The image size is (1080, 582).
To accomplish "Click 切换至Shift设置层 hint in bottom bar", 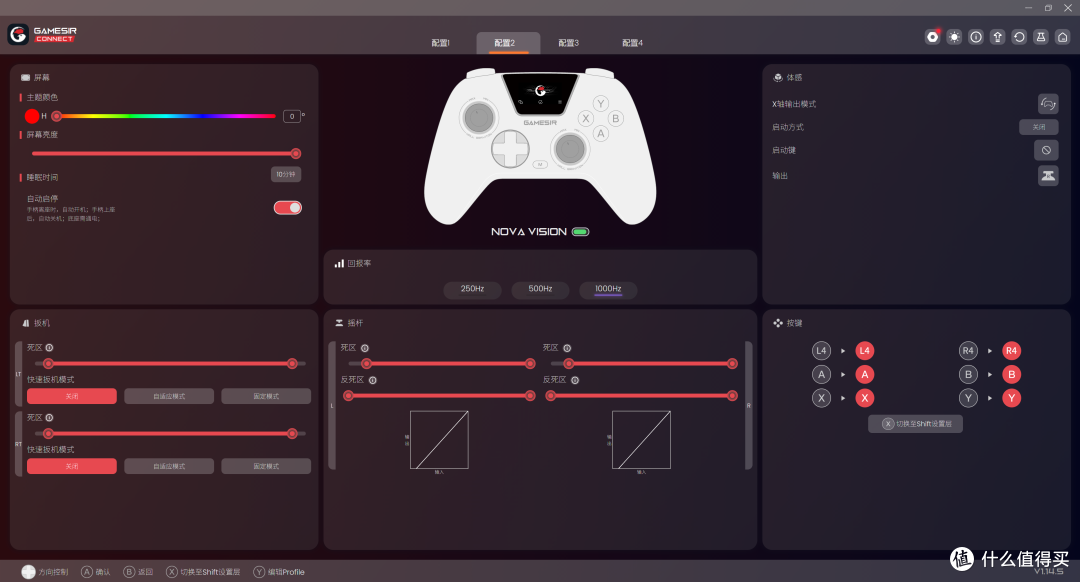I will (203, 572).
